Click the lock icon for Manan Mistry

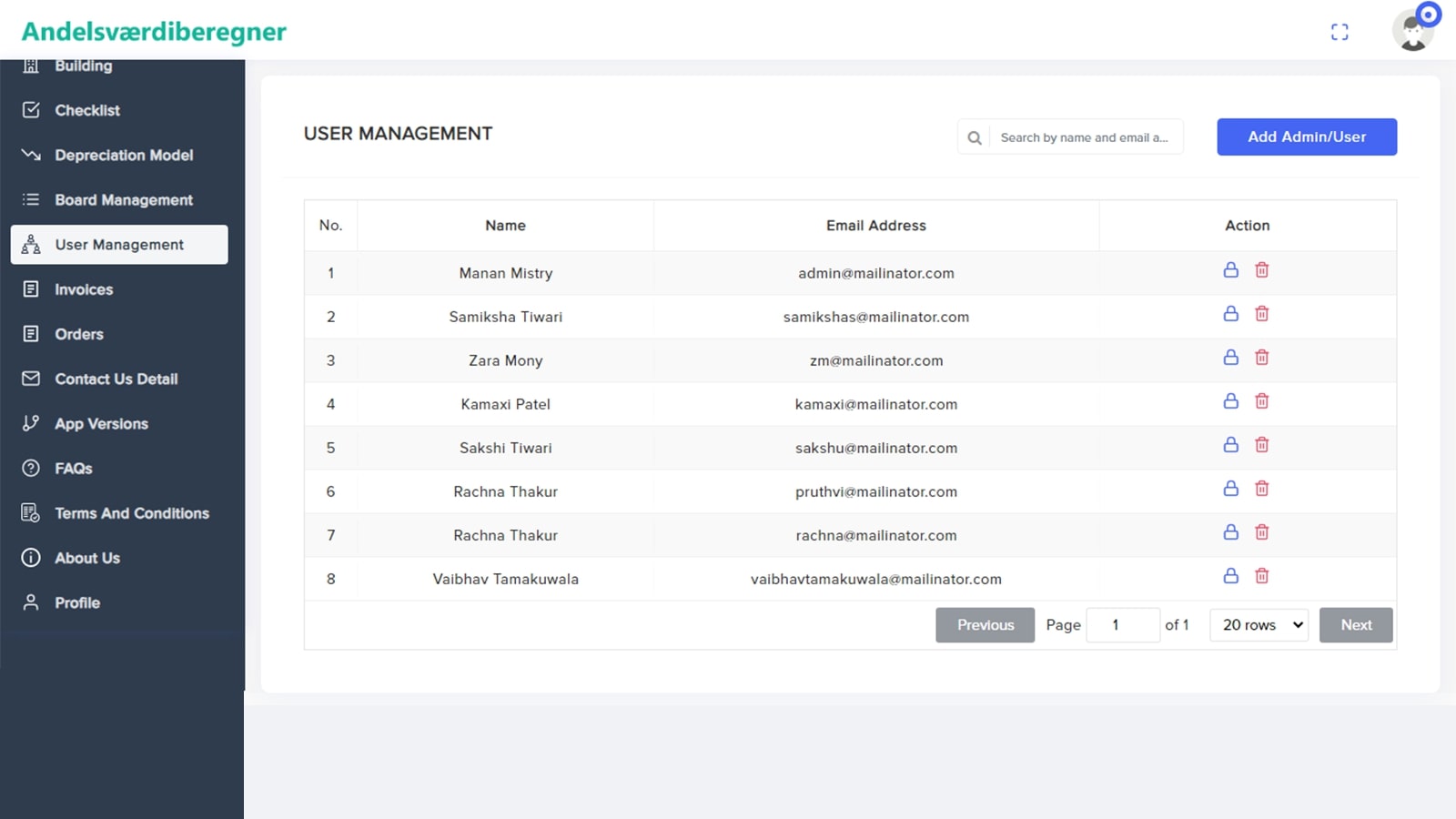tap(1230, 270)
